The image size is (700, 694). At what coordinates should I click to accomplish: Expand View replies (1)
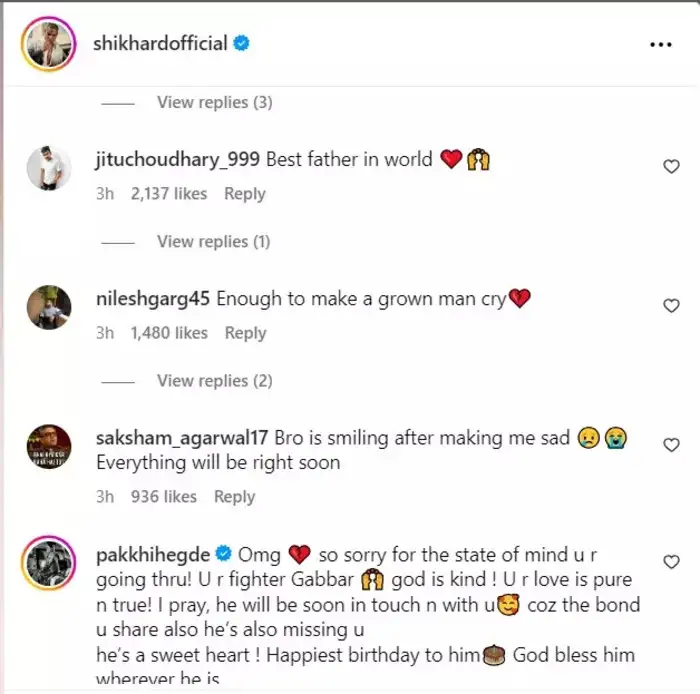tap(214, 241)
